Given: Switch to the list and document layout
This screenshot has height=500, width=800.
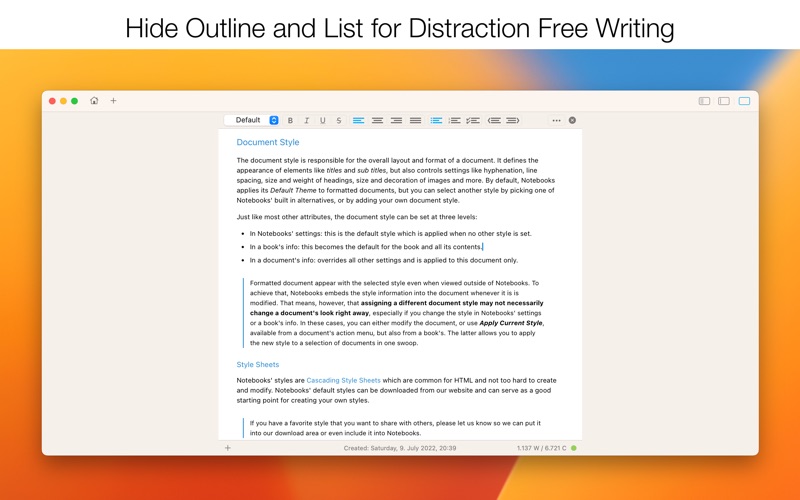Looking at the screenshot, I should point(723,101).
